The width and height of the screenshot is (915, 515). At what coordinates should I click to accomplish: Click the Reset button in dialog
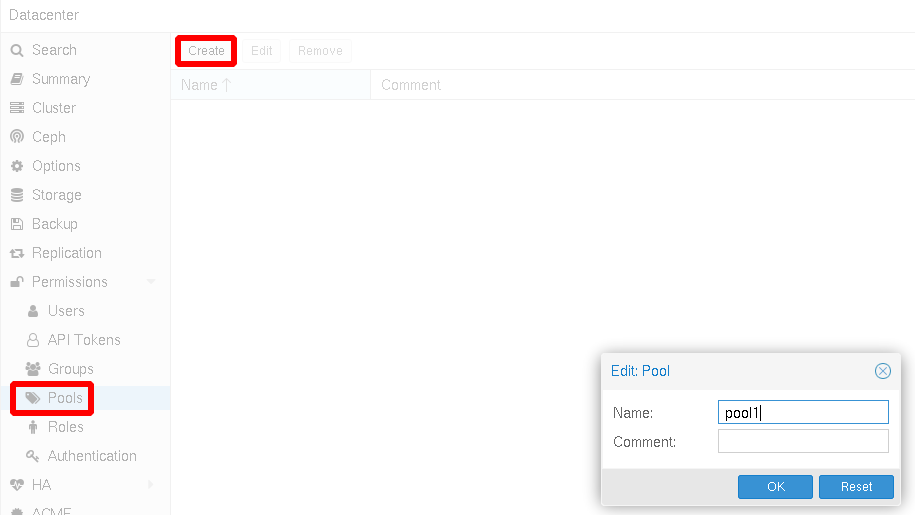[x=856, y=487]
